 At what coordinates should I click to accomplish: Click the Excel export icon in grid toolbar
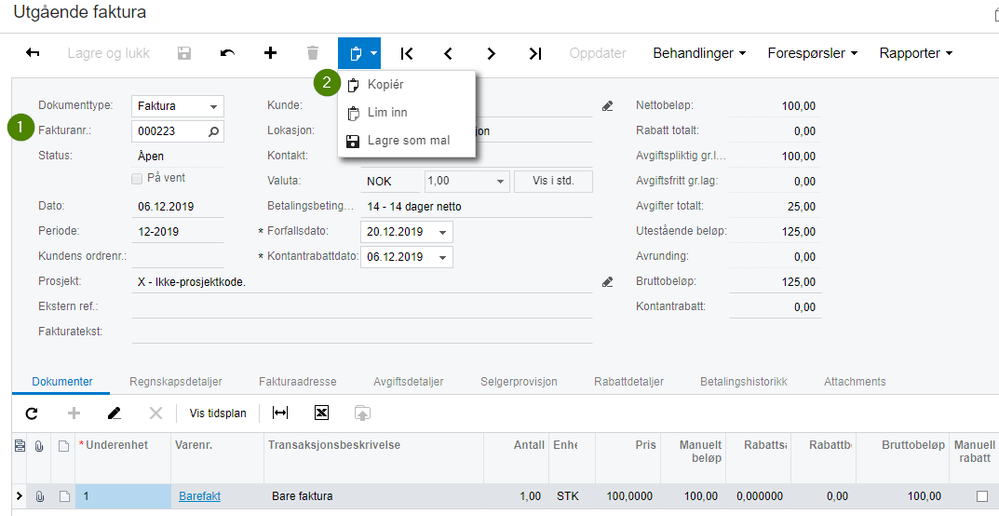click(x=321, y=413)
